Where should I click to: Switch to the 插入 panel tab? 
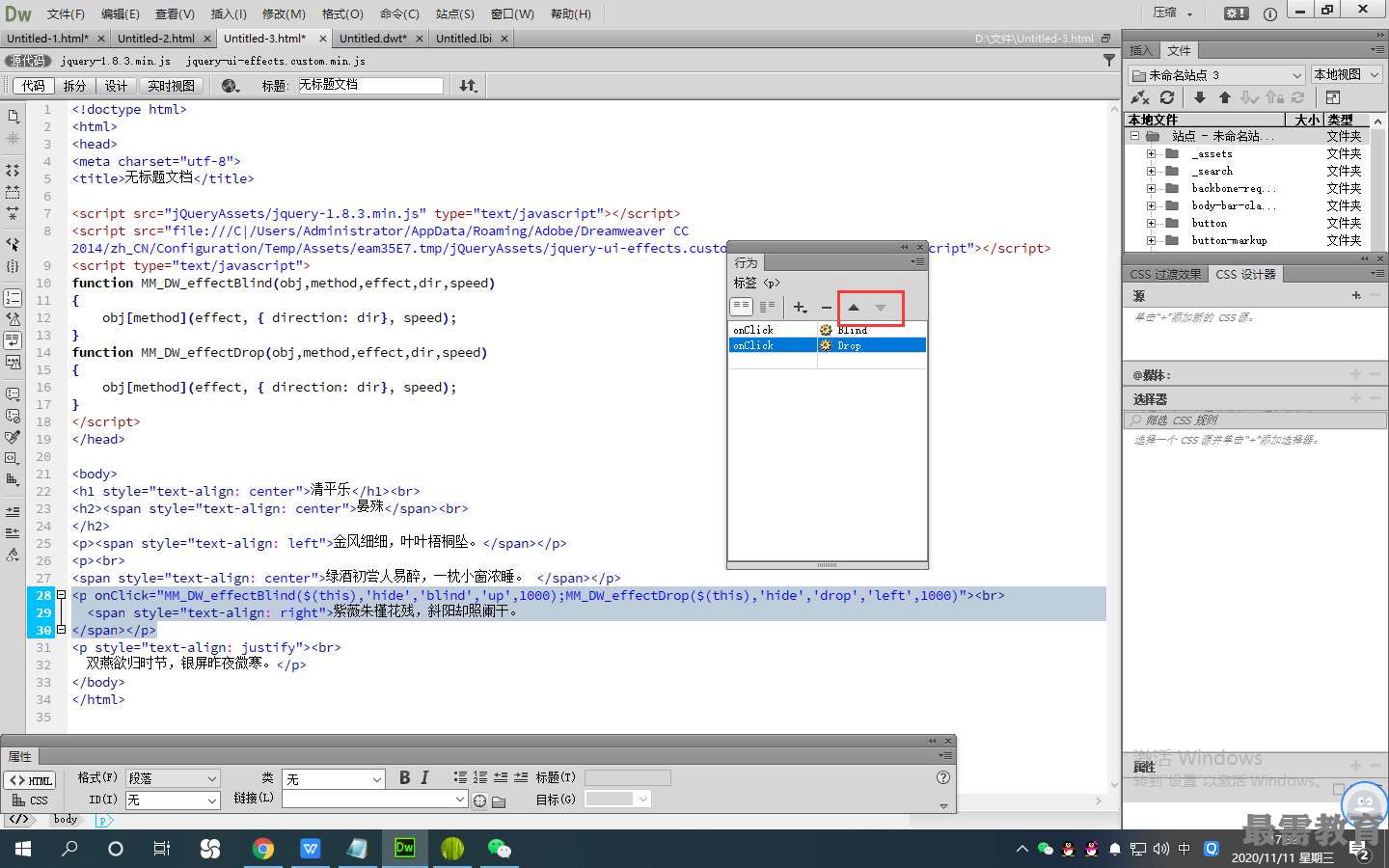pos(1141,50)
